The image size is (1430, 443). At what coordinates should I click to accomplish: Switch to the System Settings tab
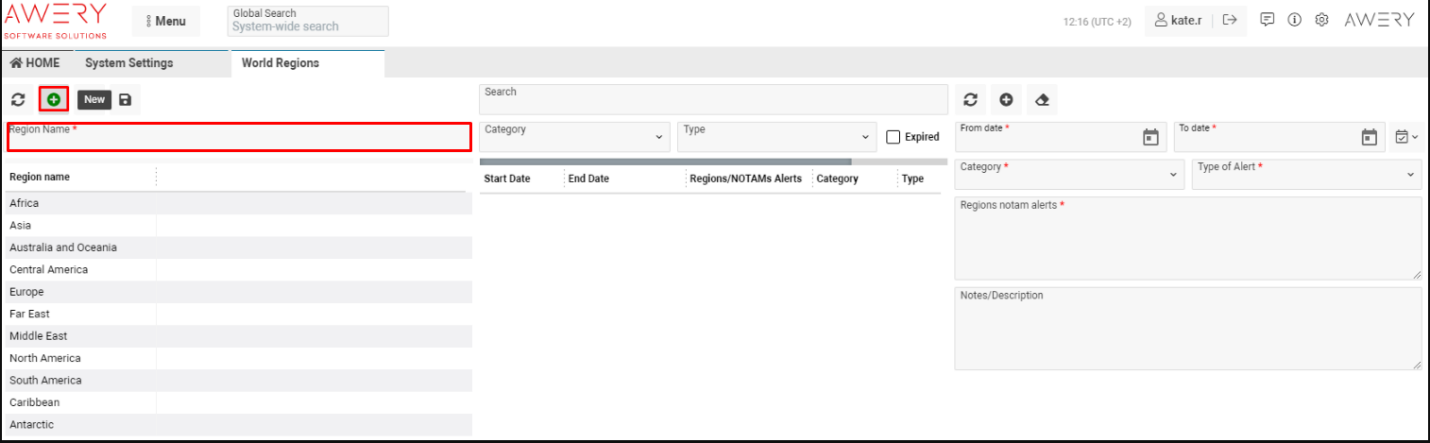pyautogui.click(x=129, y=63)
